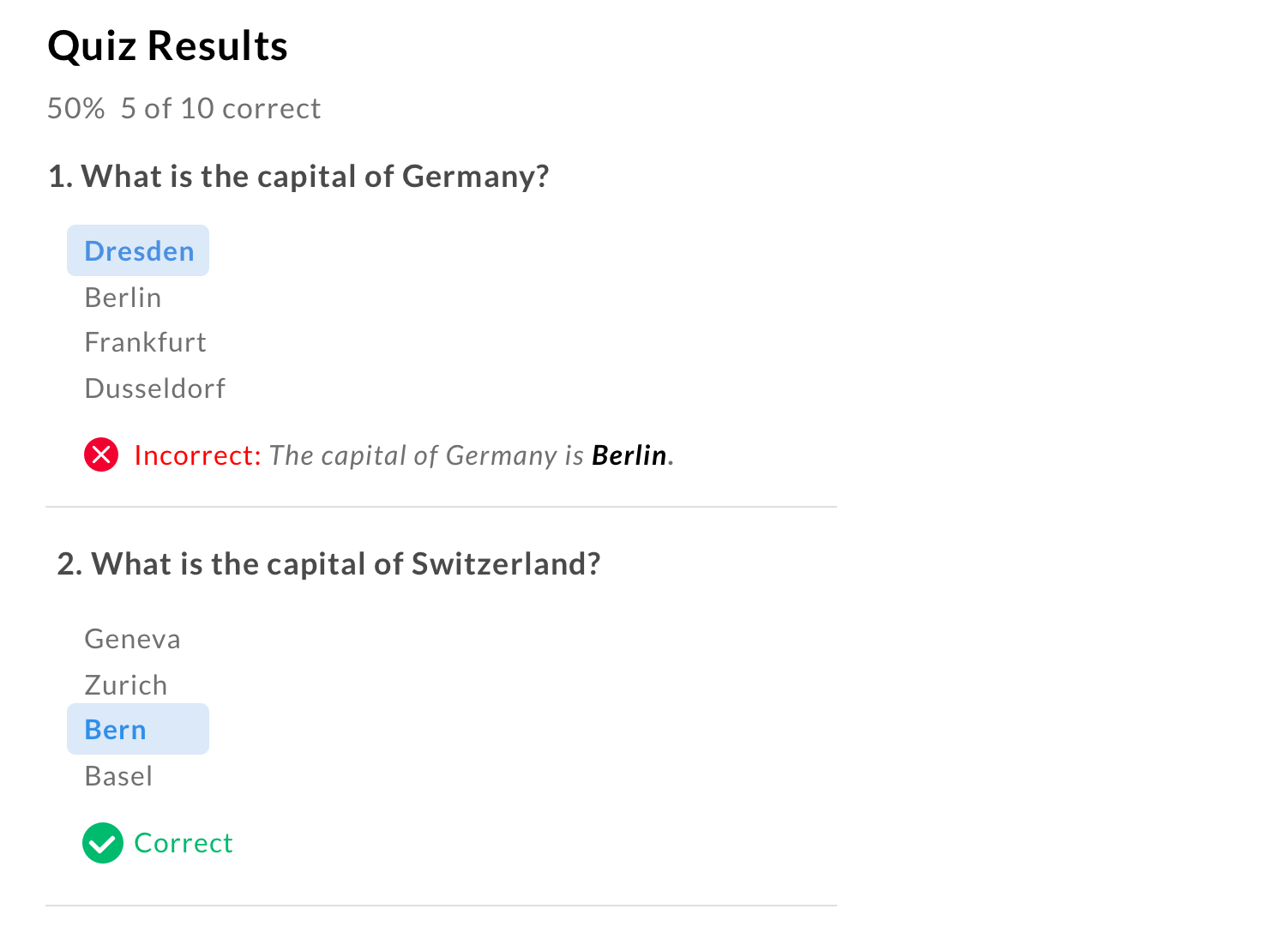
Task: Click the green "Correct" label
Action: pos(184,843)
